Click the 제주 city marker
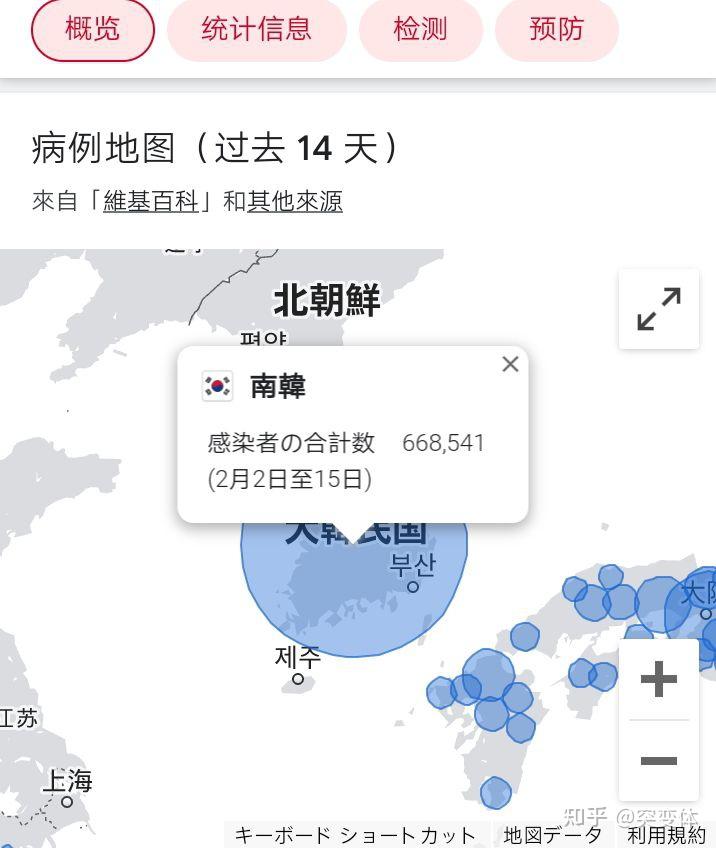Screen dimensions: 716x848 point(298,679)
